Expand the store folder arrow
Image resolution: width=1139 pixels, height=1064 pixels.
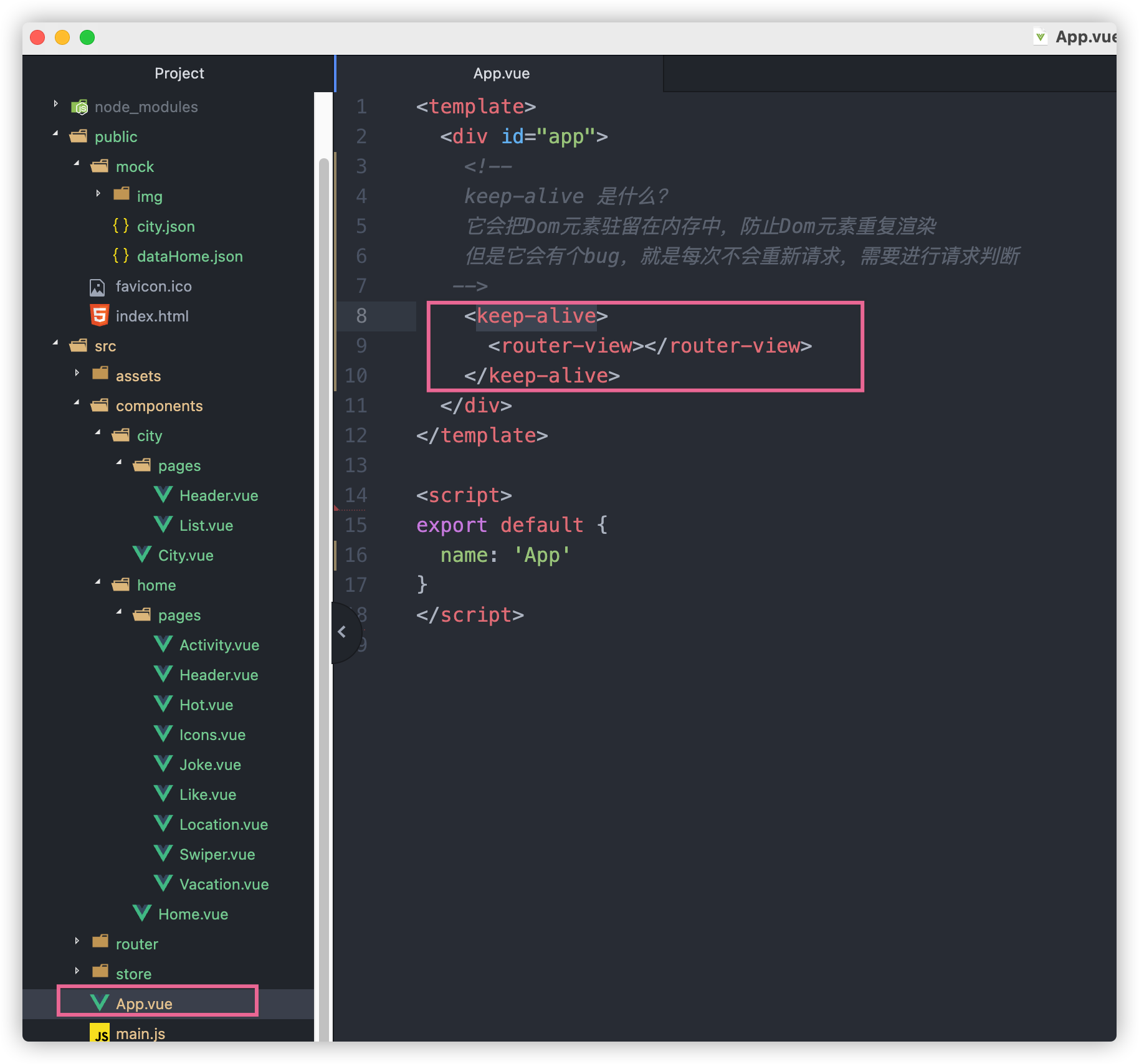pyautogui.click(x=77, y=971)
